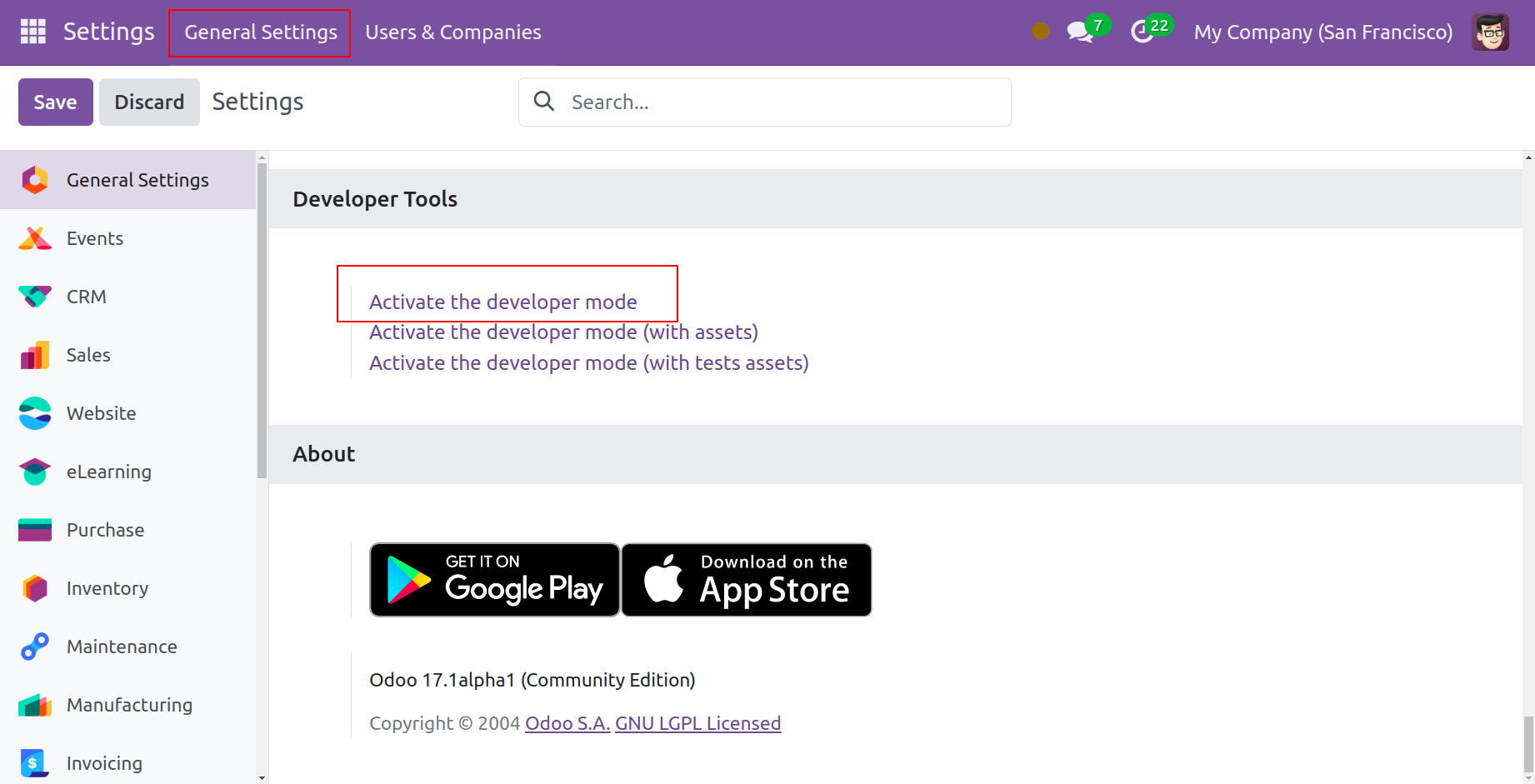This screenshot has height=784, width=1535.
Task: Click the Website app icon
Action: point(35,413)
